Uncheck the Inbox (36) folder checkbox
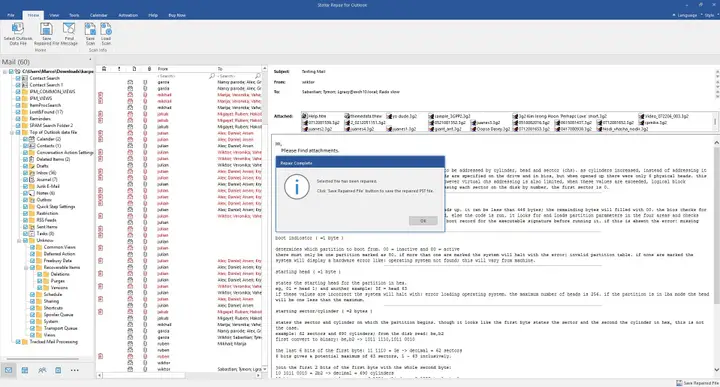This screenshot has height=387, width=720. [x=26, y=173]
